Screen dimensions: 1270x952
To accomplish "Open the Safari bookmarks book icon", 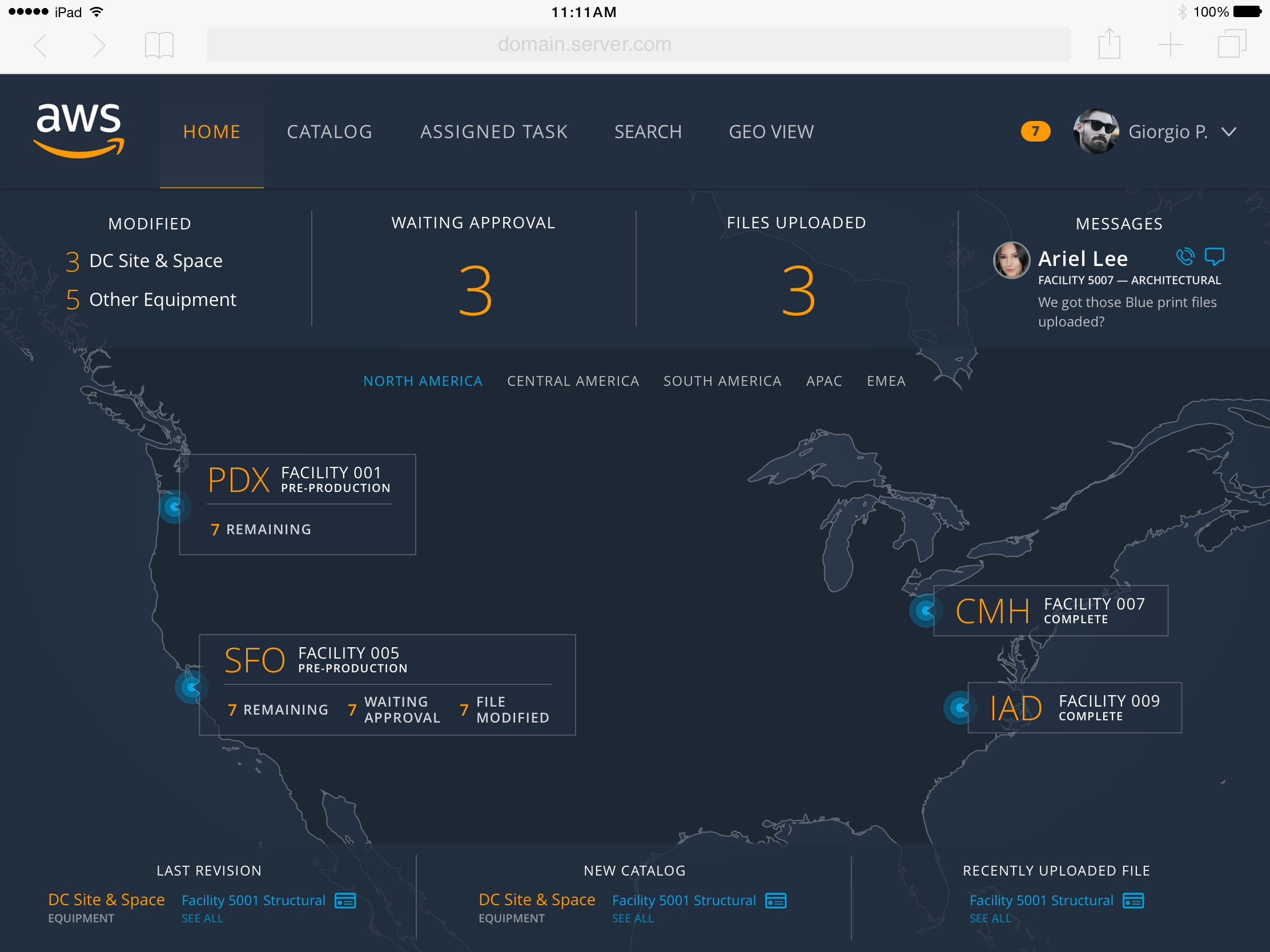I will tap(159, 45).
